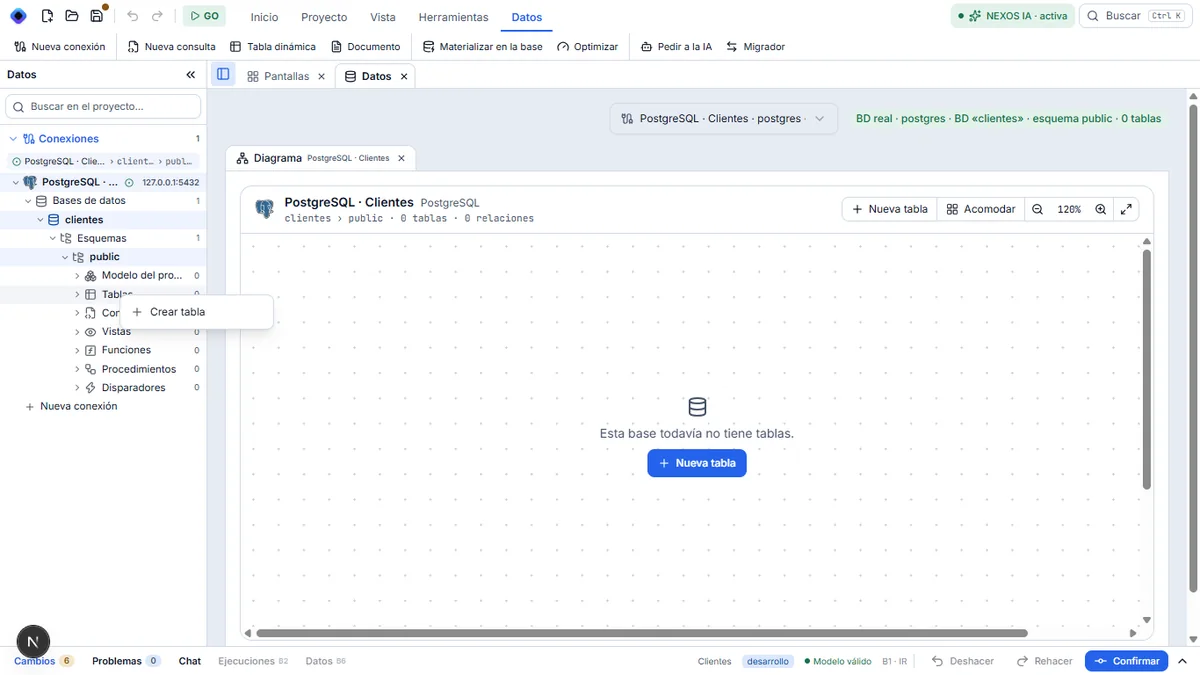Open the Vista ribbon tab
This screenshot has width=1200, height=675.
[x=383, y=17]
